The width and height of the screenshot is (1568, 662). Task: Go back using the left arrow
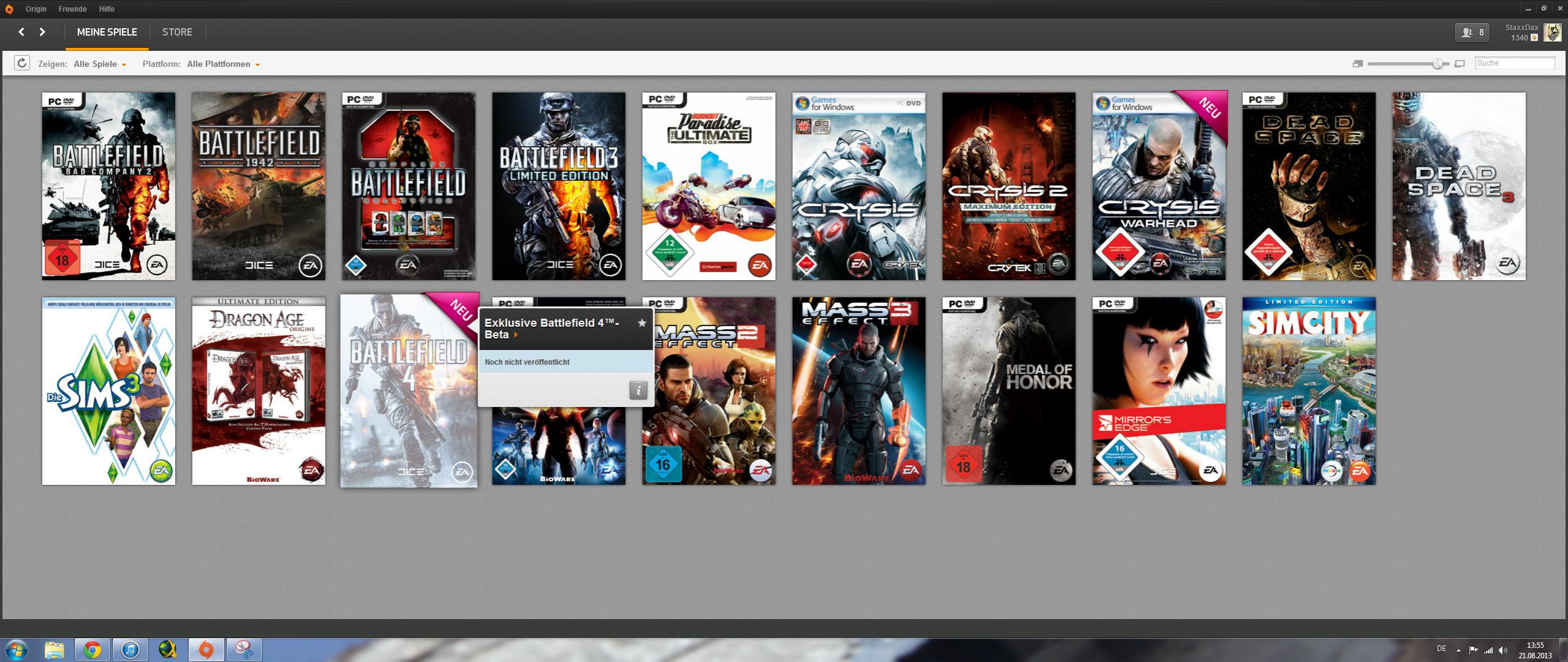(21, 32)
